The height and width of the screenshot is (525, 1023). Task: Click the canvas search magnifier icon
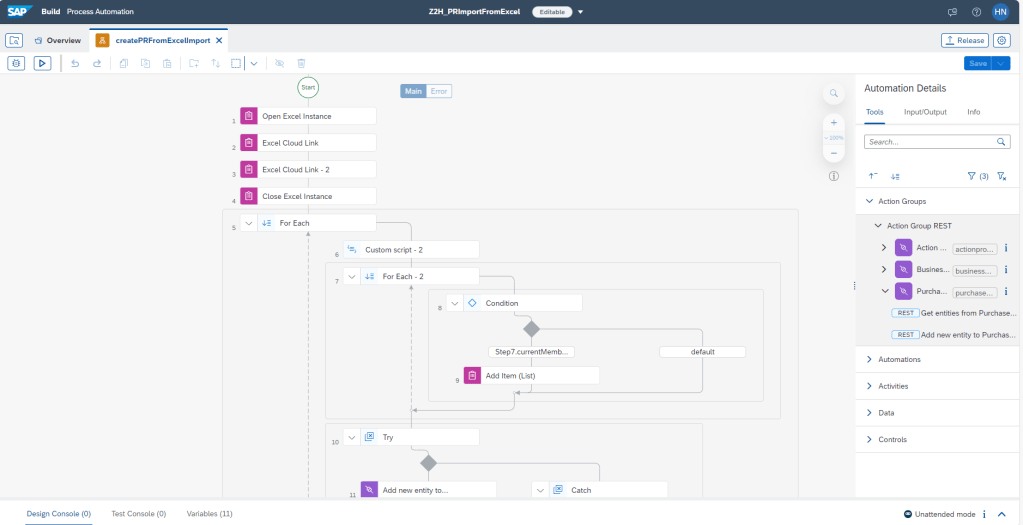point(833,93)
